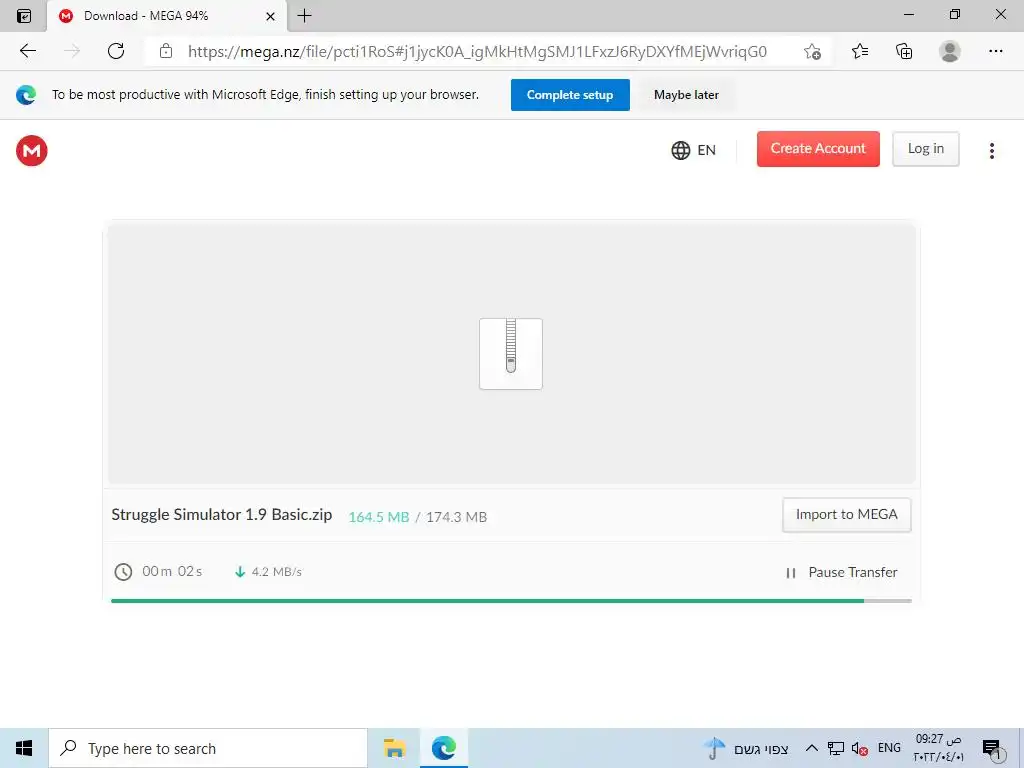The width and height of the screenshot is (1024, 768).
Task: Click the 4.2 MB/s speed text
Action: pyautogui.click(x=277, y=572)
